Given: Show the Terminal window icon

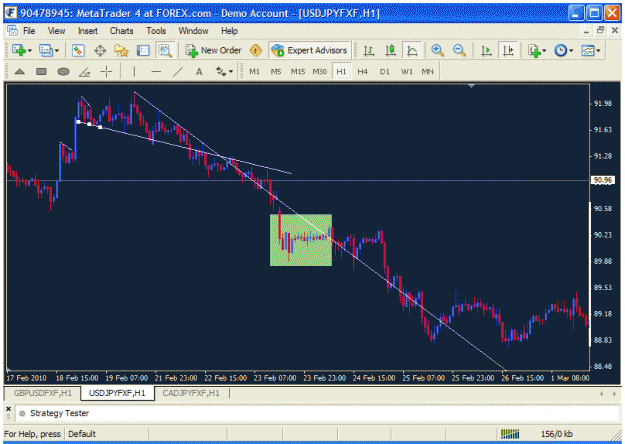Looking at the screenshot, I should 143,51.
